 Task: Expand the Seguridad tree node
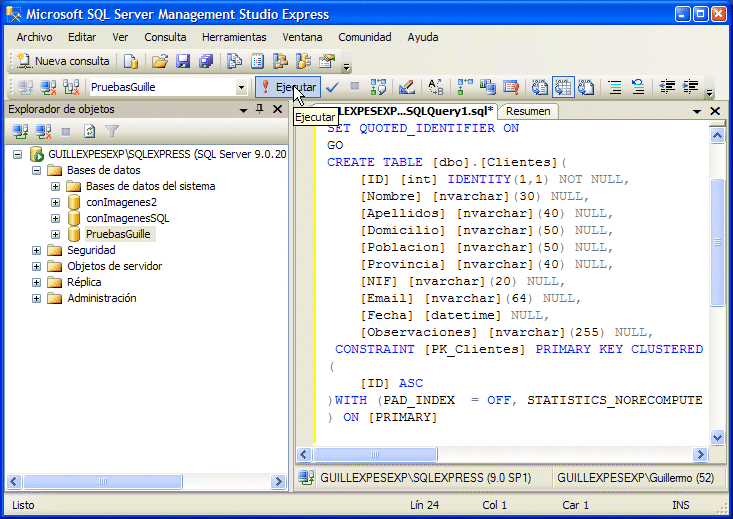pos(37,250)
